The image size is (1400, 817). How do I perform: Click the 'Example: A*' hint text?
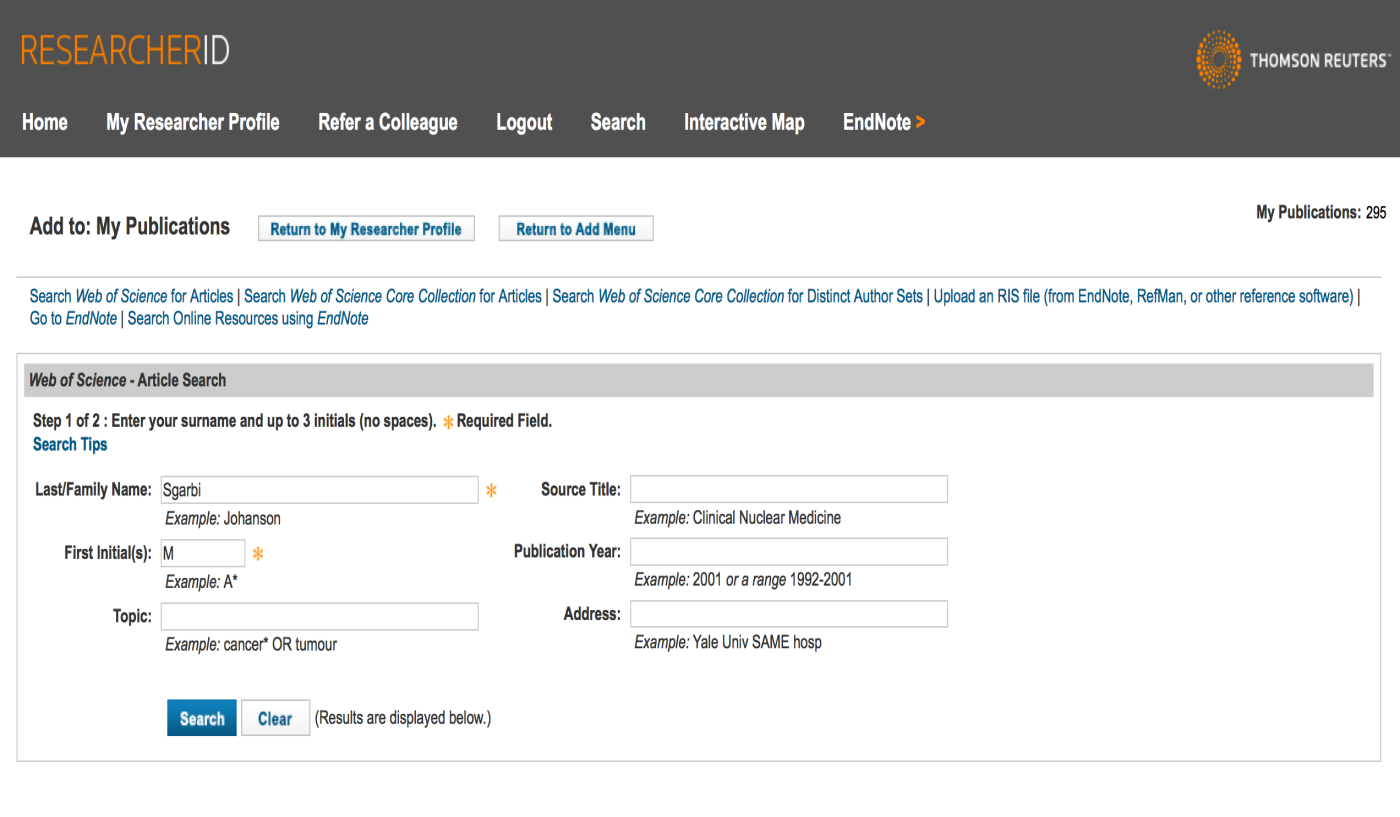[x=201, y=581]
